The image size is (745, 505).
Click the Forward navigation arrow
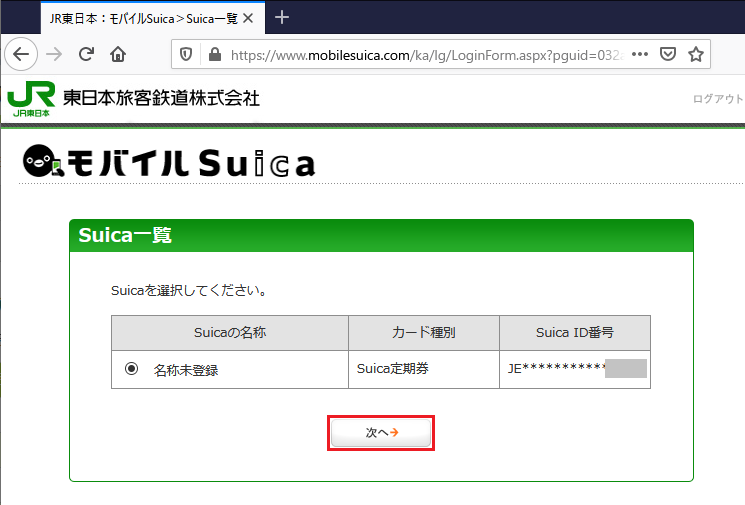(54, 54)
